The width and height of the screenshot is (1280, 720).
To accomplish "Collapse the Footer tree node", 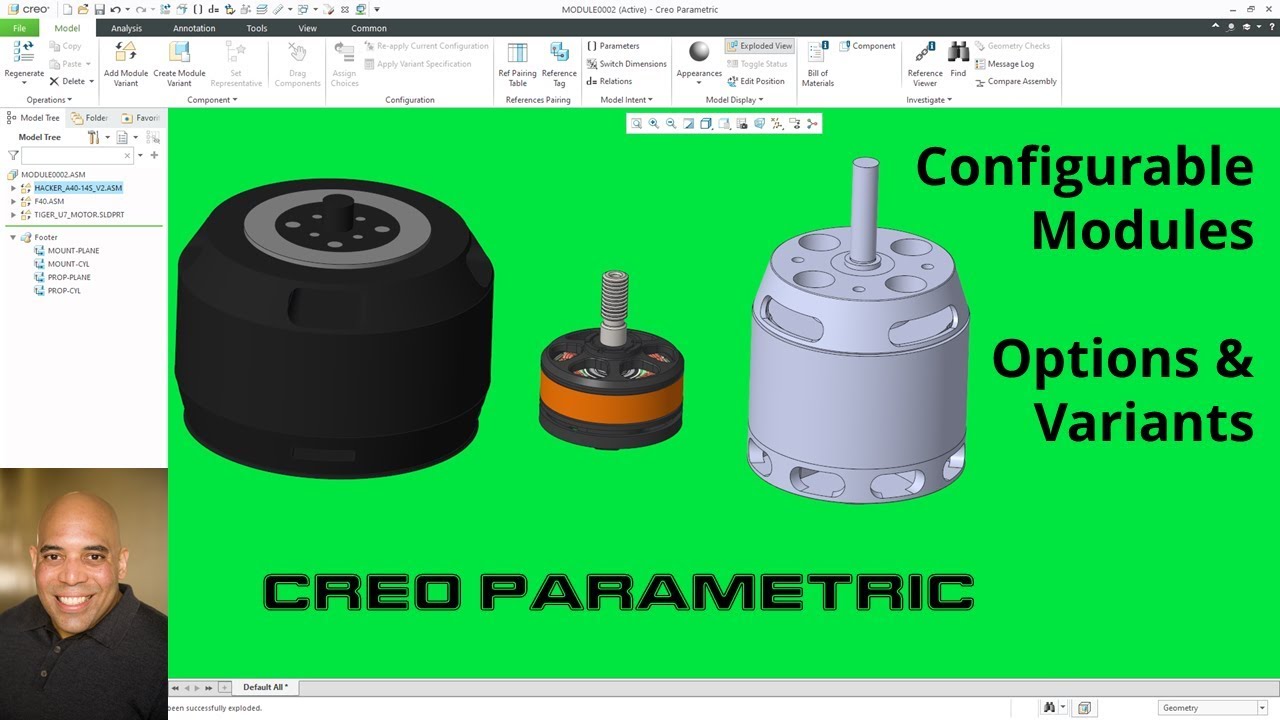I will tap(13, 238).
